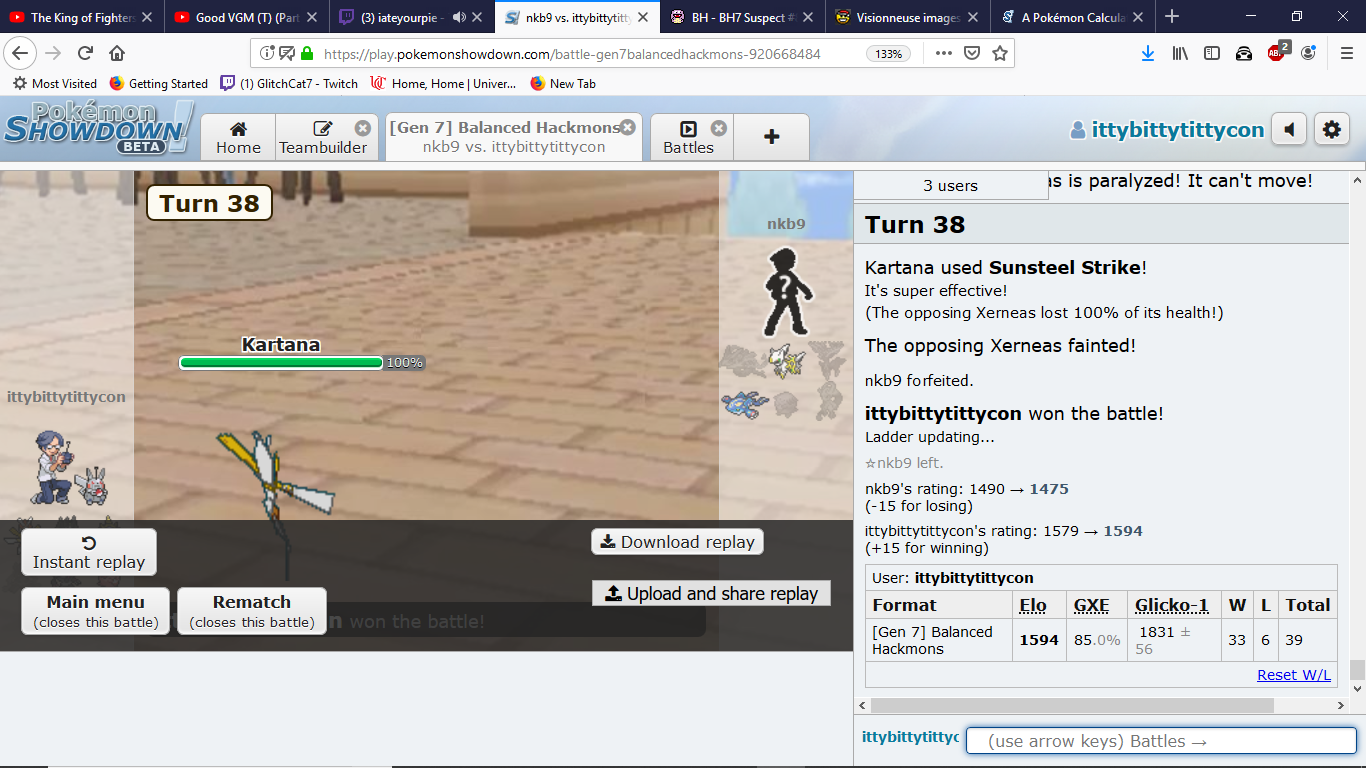Open ittybittytittycon username menu
1366x768 pixels.
1167,130
